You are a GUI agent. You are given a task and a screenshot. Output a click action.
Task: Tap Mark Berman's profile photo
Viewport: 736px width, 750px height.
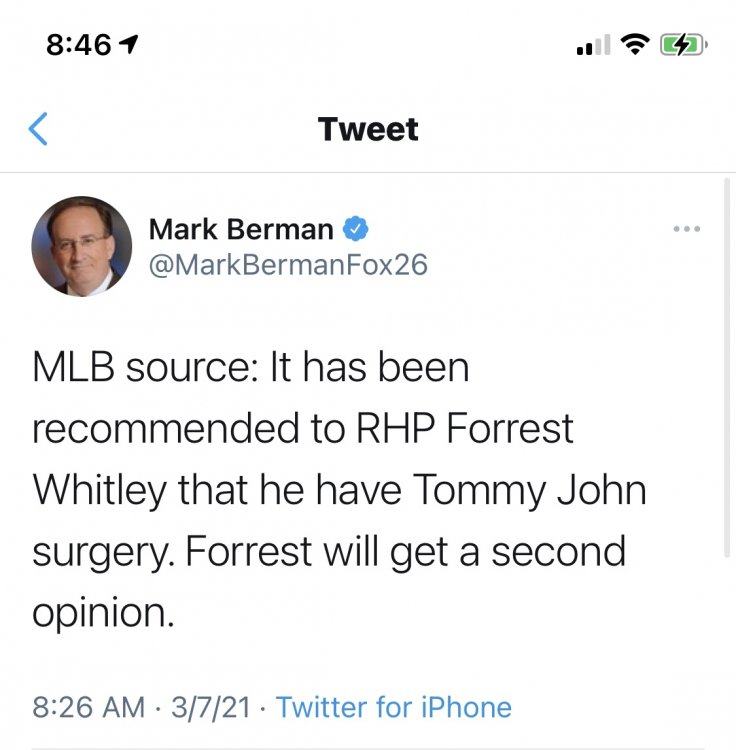[82, 246]
